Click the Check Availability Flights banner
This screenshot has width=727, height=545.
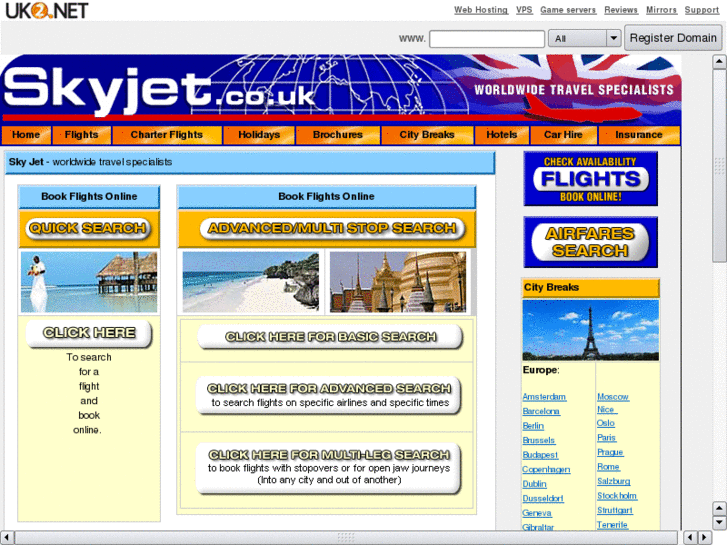pos(590,179)
